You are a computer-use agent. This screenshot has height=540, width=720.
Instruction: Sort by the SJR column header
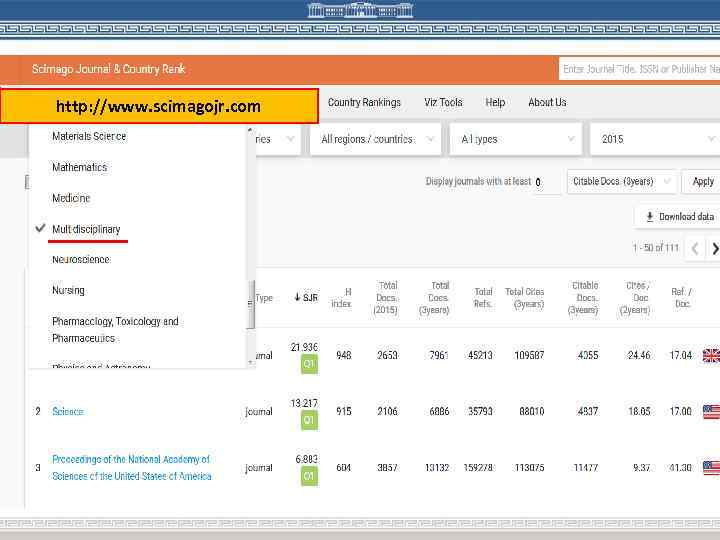[306, 298]
